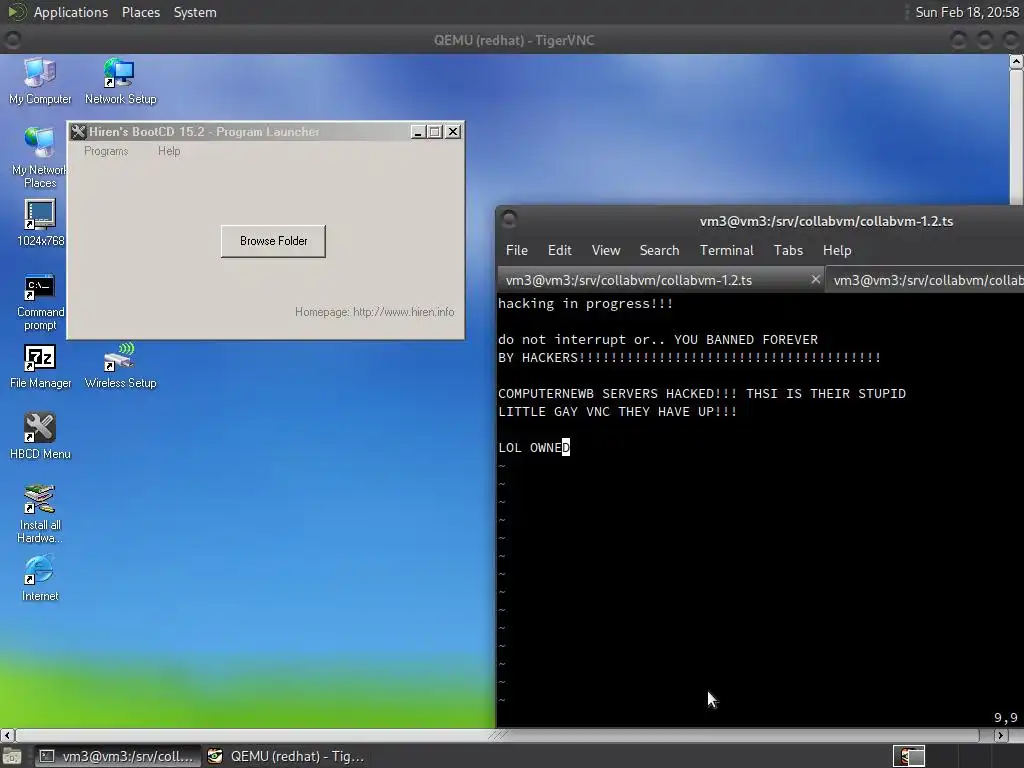
Task: Open Install all Hardware shortcut
Action: (40, 513)
